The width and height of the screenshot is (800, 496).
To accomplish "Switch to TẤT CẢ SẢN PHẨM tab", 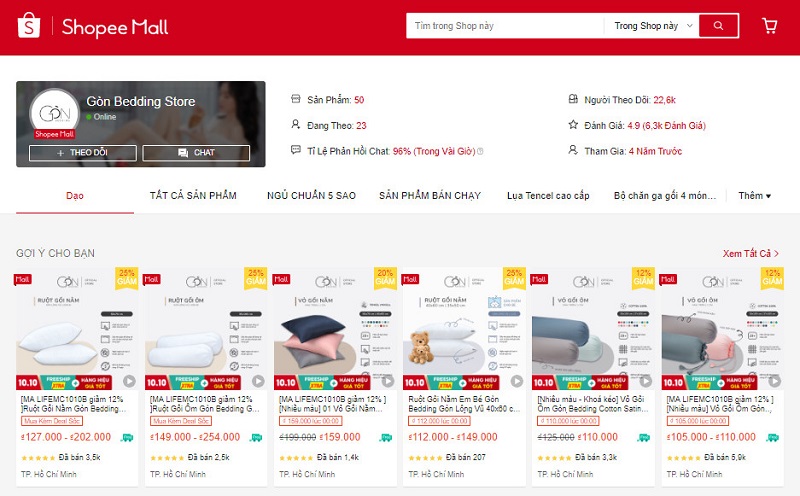I will click(x=193, y=195).
